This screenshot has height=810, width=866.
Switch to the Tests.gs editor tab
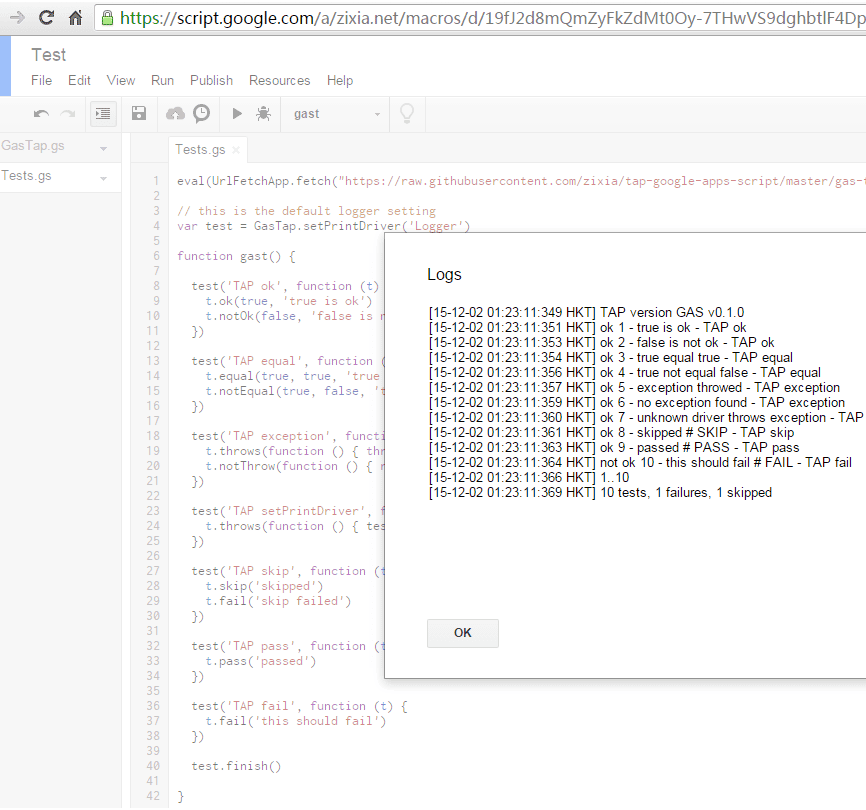pos(199,147)
